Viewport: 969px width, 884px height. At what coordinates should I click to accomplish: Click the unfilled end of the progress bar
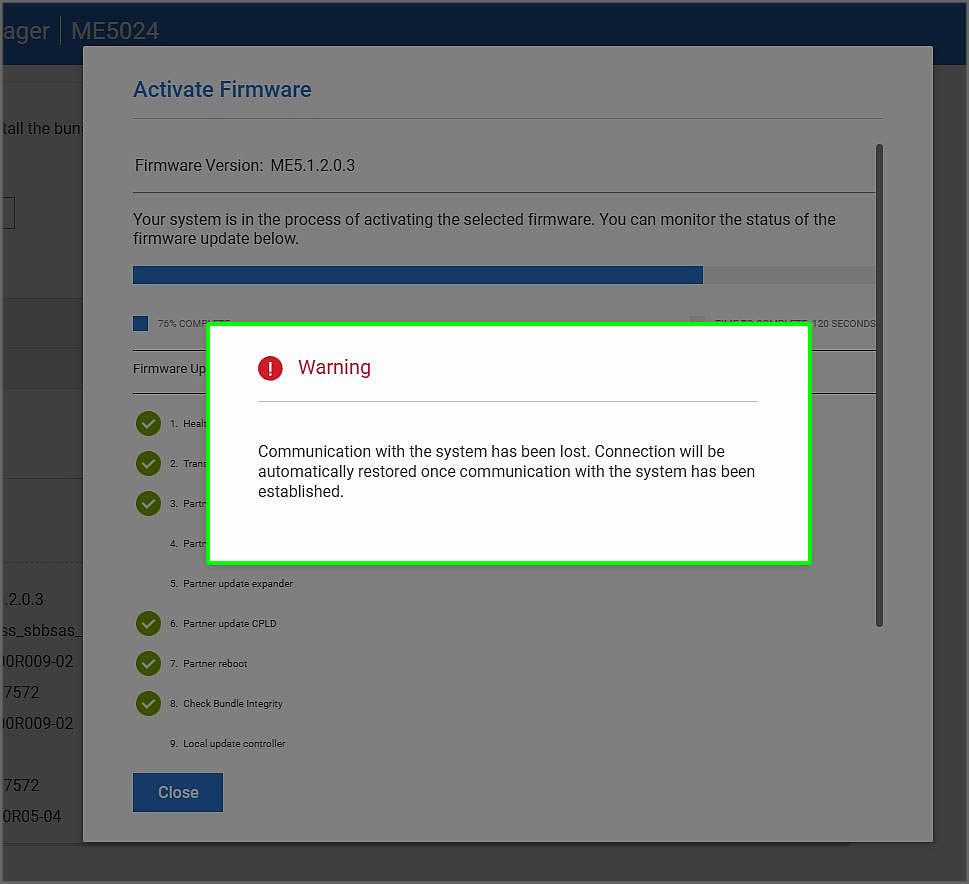pyautogui.click(x=788, y=275)
